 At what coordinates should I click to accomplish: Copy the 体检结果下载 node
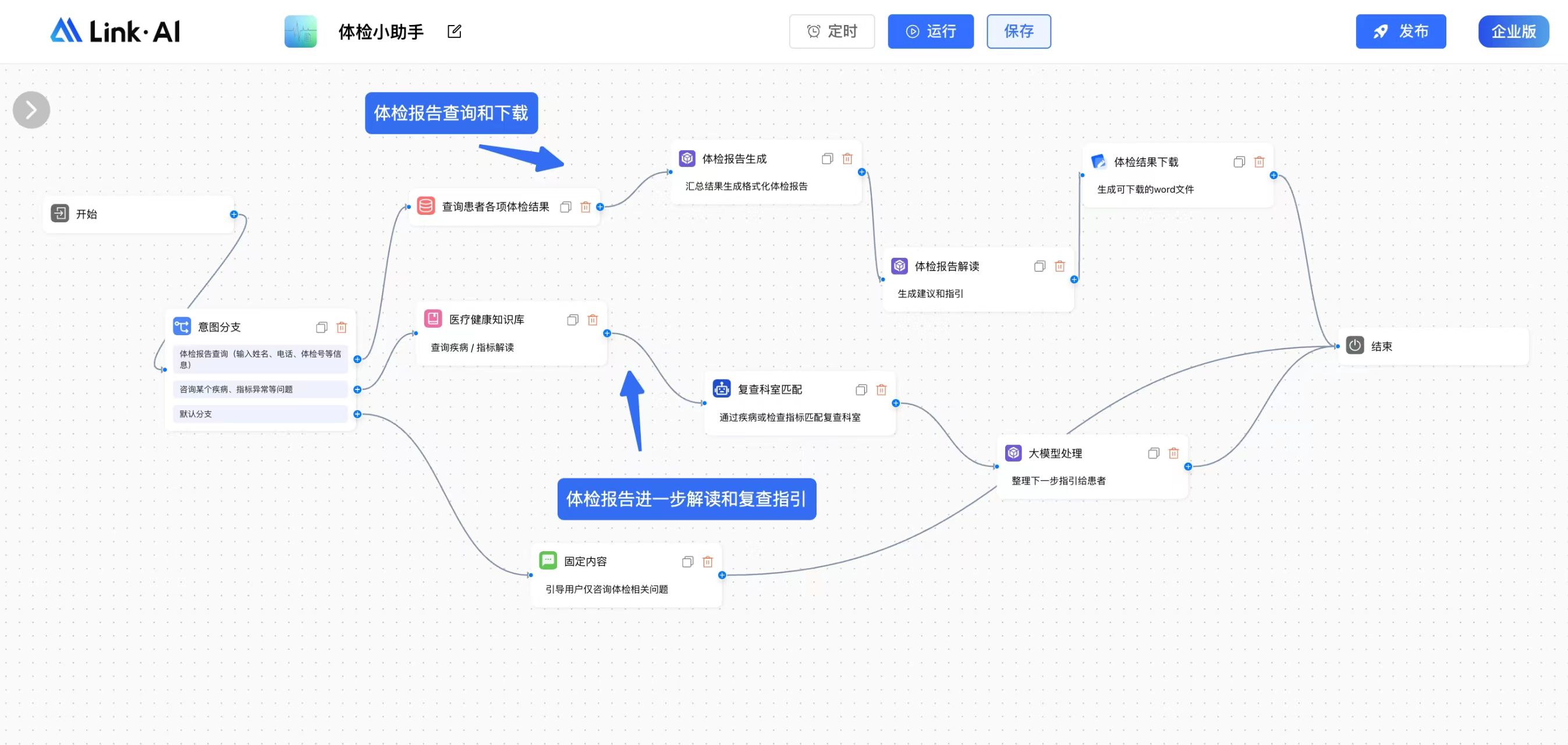click(1239, 162)
